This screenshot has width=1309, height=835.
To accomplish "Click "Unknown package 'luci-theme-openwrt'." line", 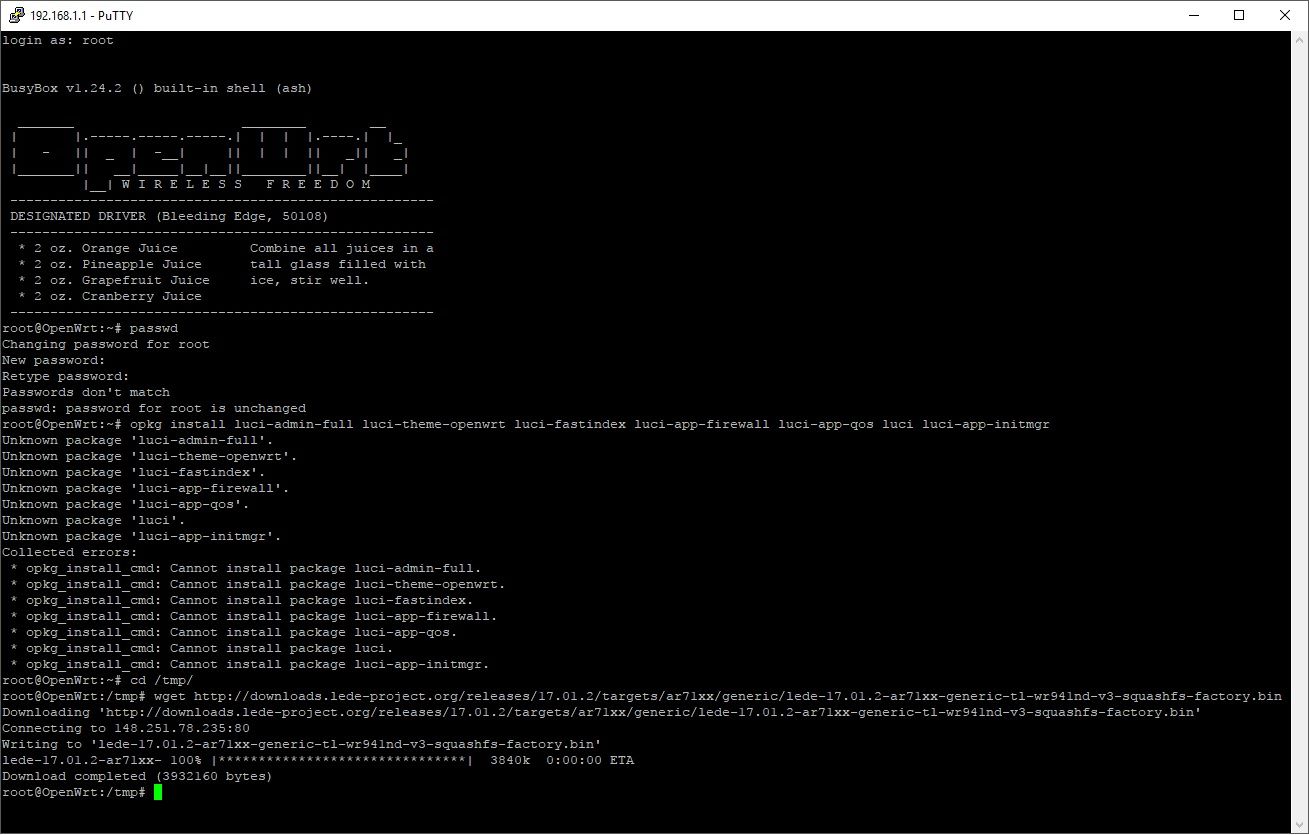I will pos(150,457).
